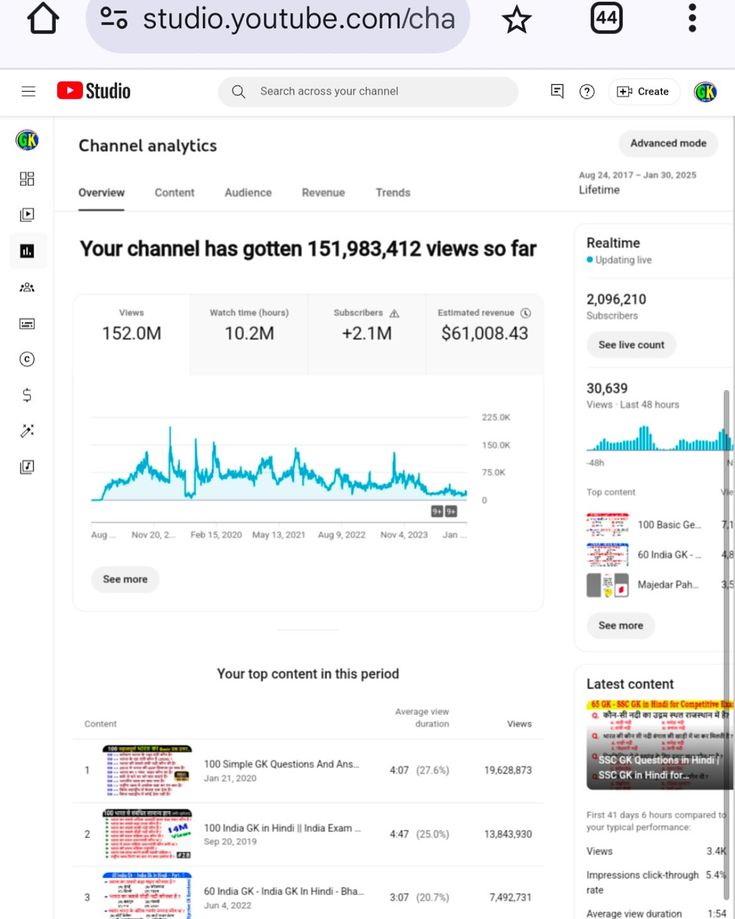The height and width of the screenshot is (919, 735).
Task: Expand chart with See more below graph
Action: pos(125,579)
